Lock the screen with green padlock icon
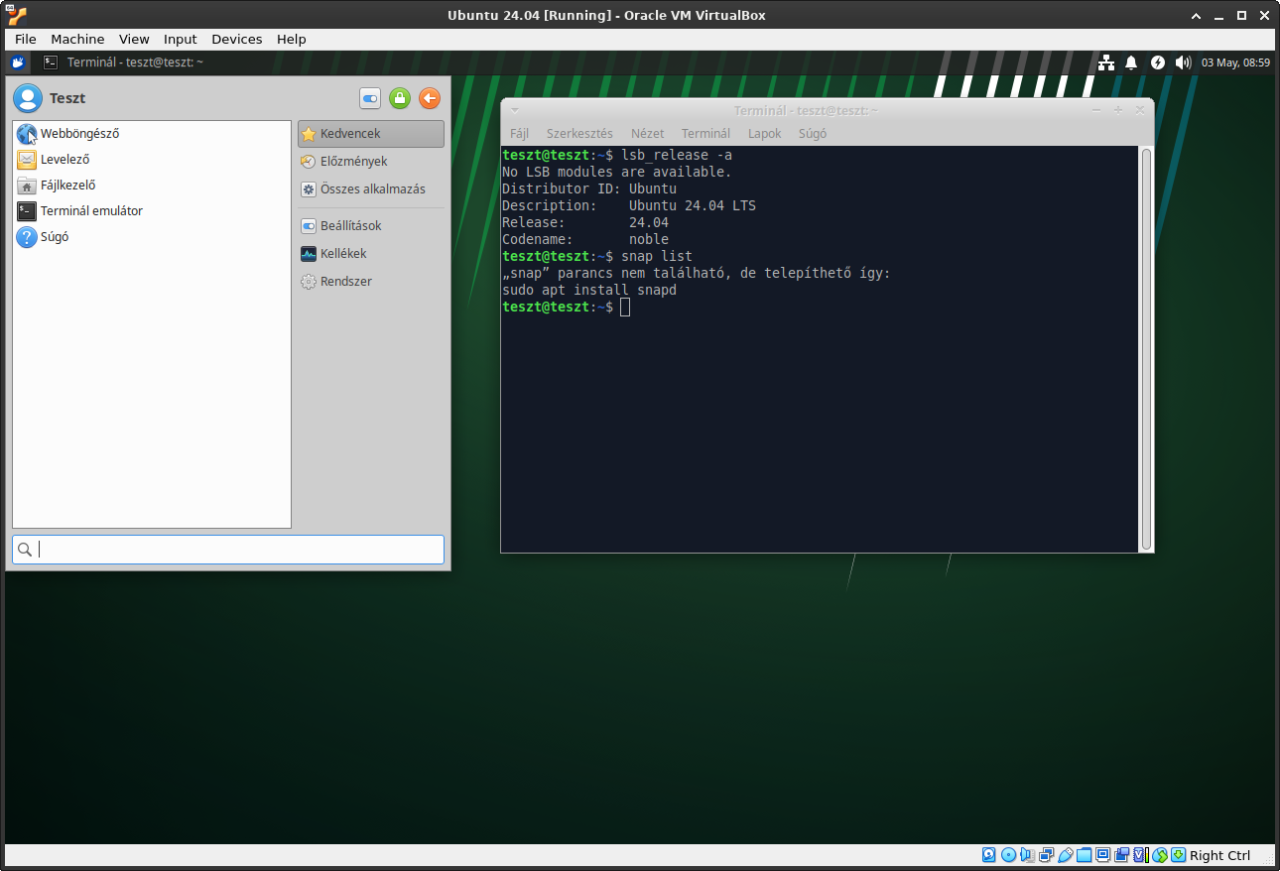This screenshot has height=871, width=1280. [x=400, y=98]
